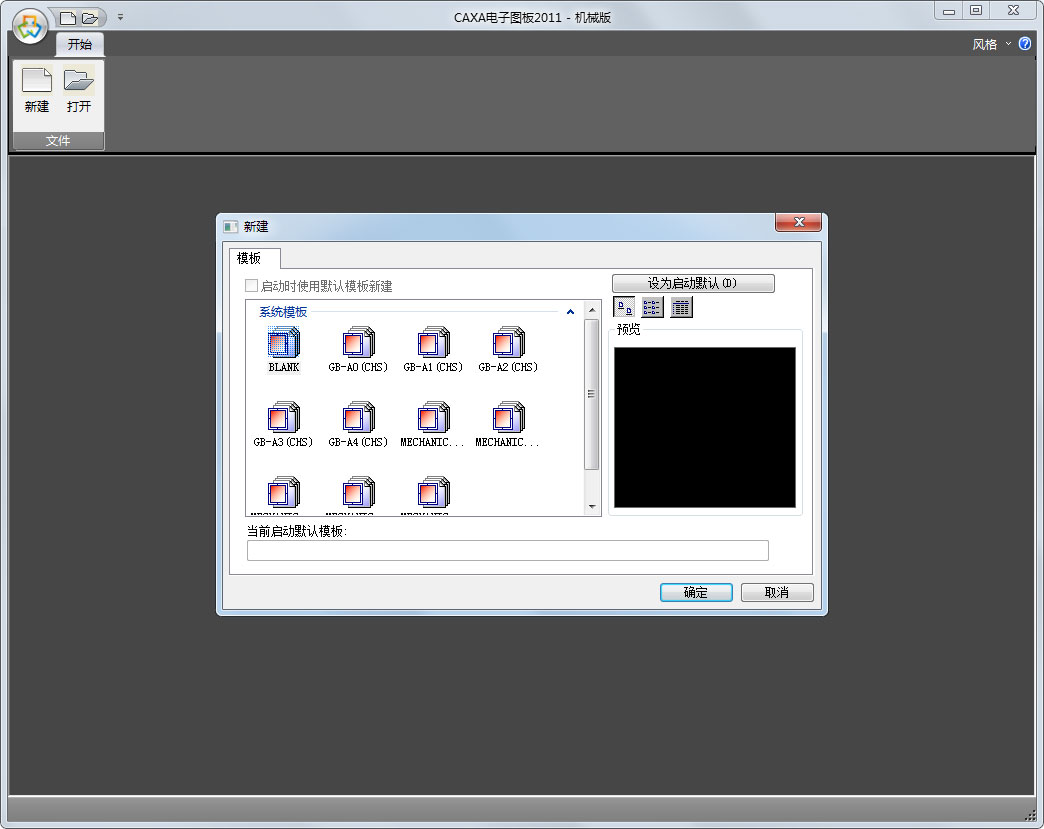Click the 打开 ribbon button

79,91
